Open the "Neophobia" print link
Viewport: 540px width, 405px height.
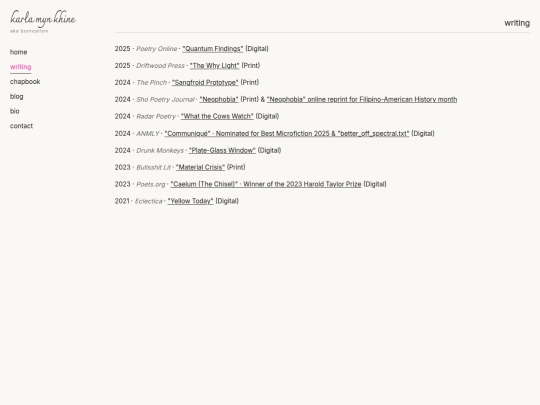219,99
